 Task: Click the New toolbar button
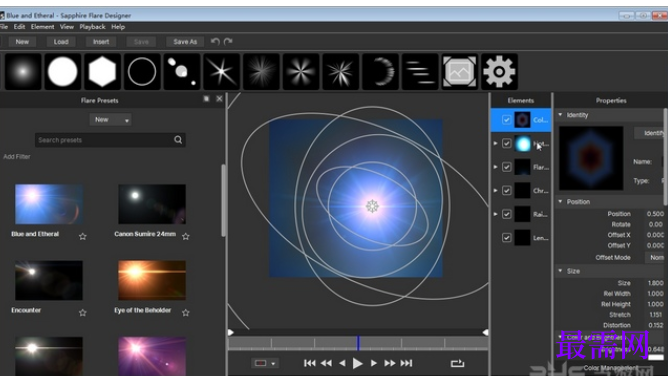[x=22, y=42]
